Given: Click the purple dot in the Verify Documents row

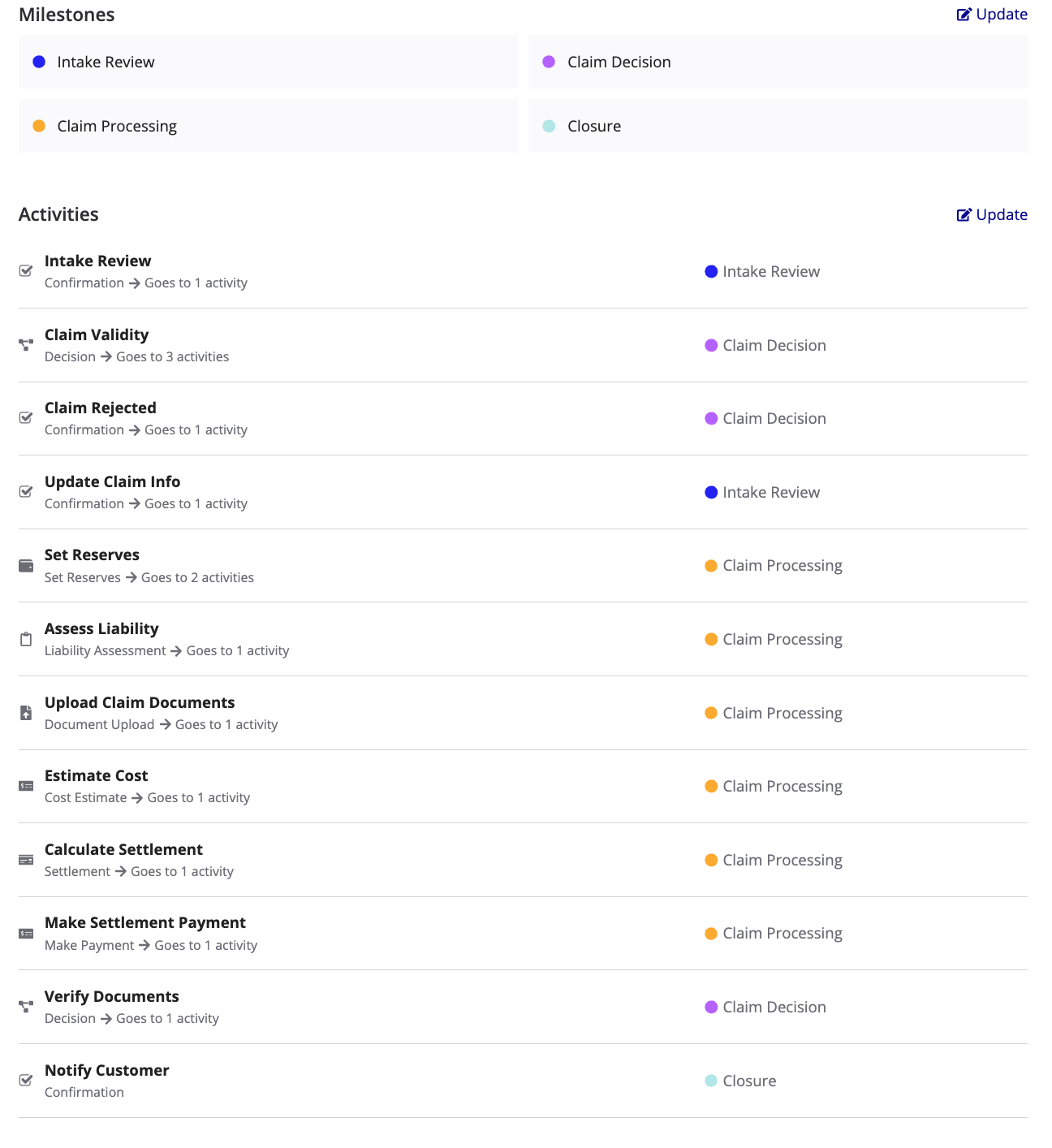Looking at the screenshot, I should click(711, 1007).
